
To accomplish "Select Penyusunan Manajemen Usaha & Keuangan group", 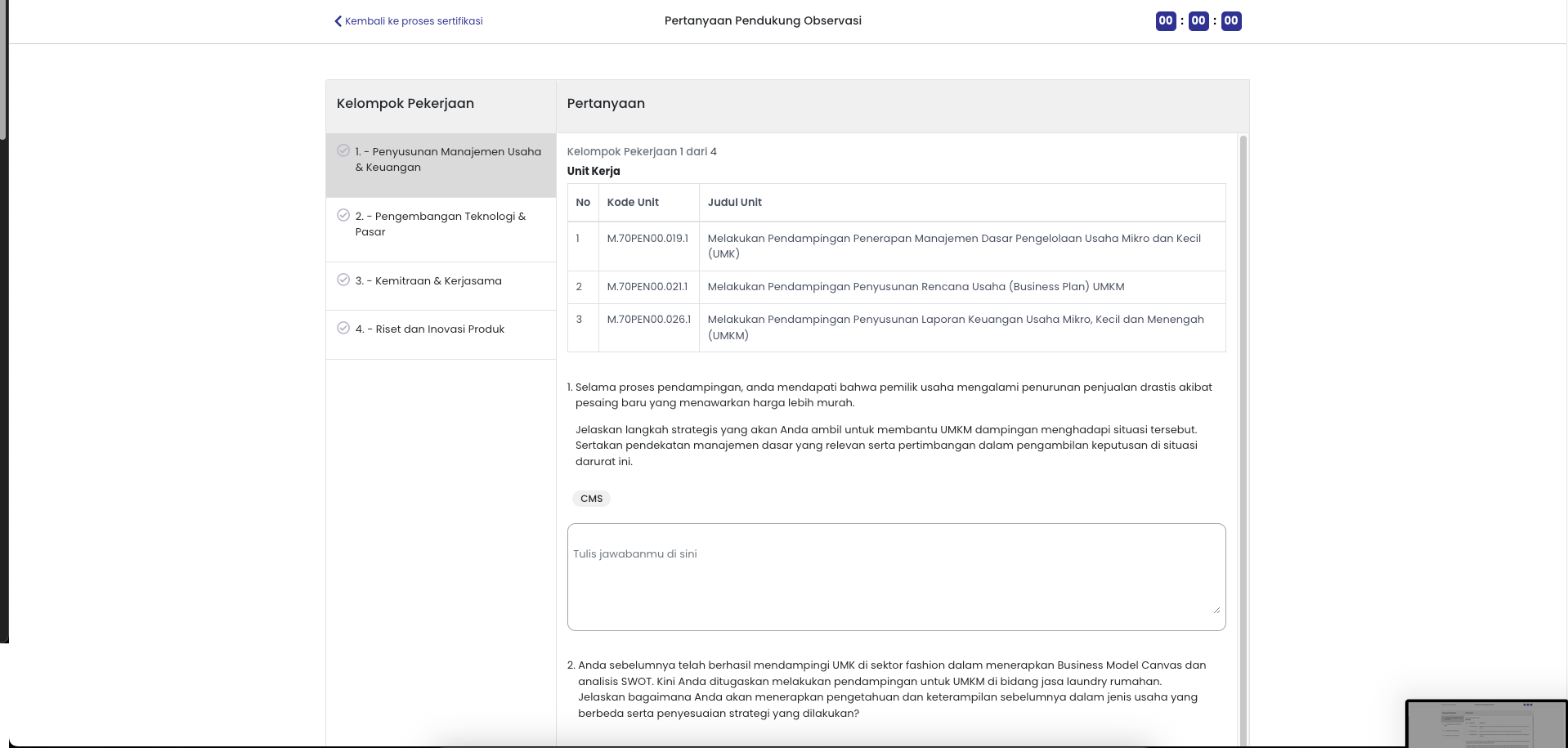I will point(441,165).
